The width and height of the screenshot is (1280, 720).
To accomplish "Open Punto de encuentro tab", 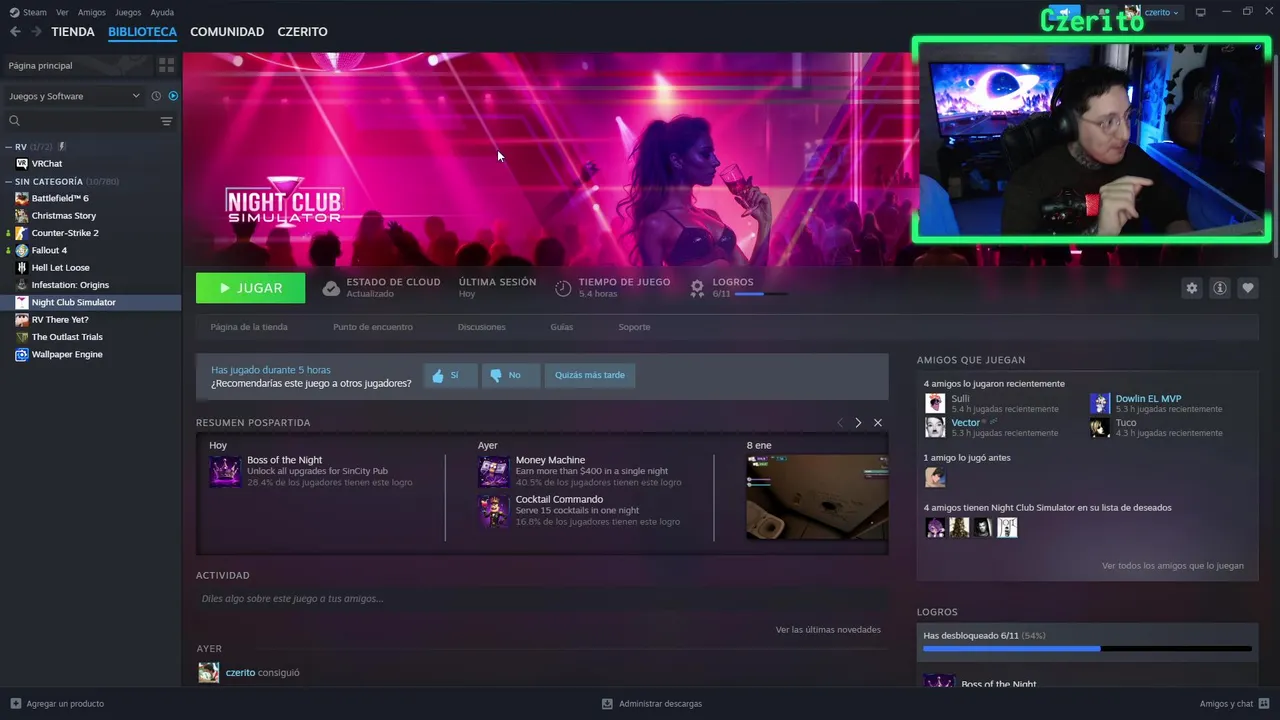I will coord(373,327).
